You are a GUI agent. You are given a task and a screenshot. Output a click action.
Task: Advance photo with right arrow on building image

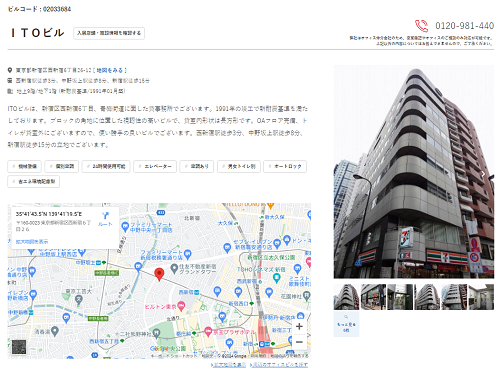483,174
